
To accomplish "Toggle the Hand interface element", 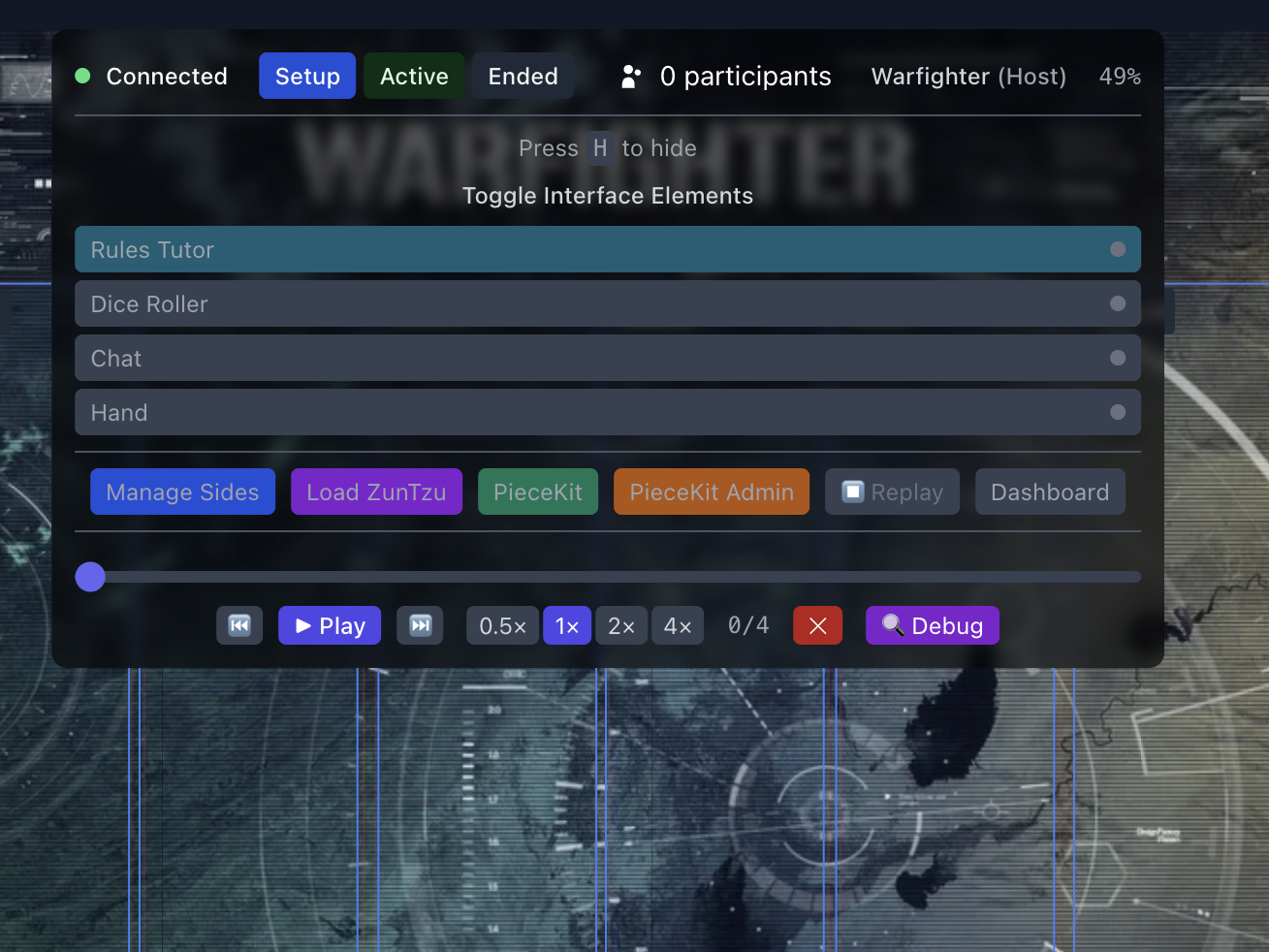I will tap(608, 412).
